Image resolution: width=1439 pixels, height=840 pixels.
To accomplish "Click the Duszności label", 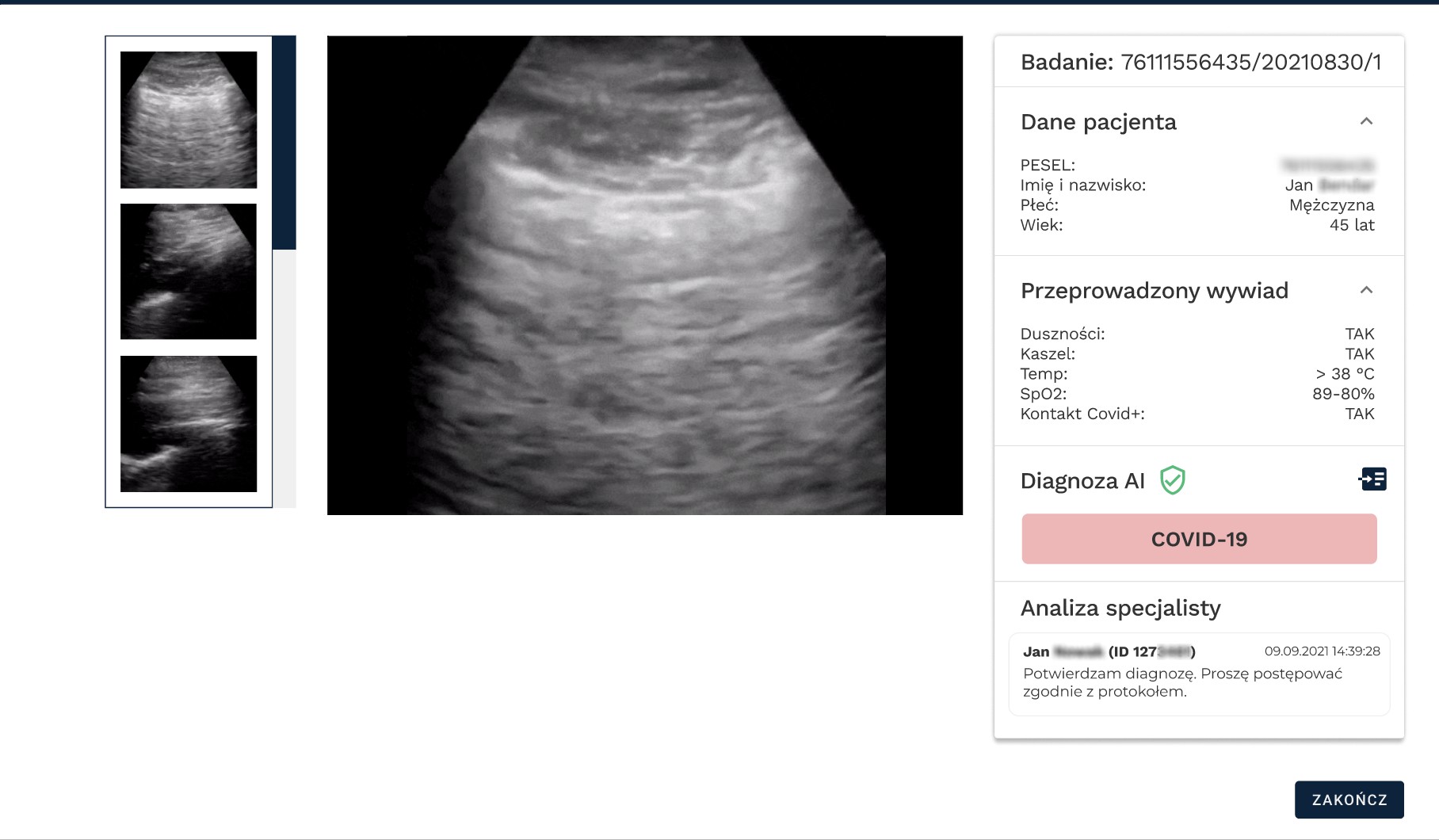I will click(1063, 334).
